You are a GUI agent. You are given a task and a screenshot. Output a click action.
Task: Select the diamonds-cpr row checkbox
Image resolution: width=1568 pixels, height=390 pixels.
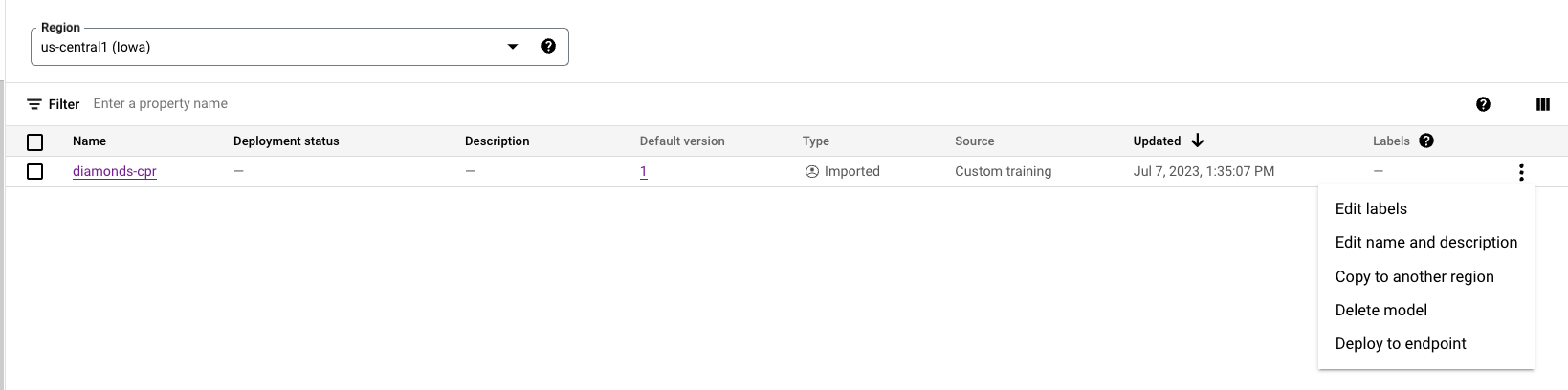point(35,172)
